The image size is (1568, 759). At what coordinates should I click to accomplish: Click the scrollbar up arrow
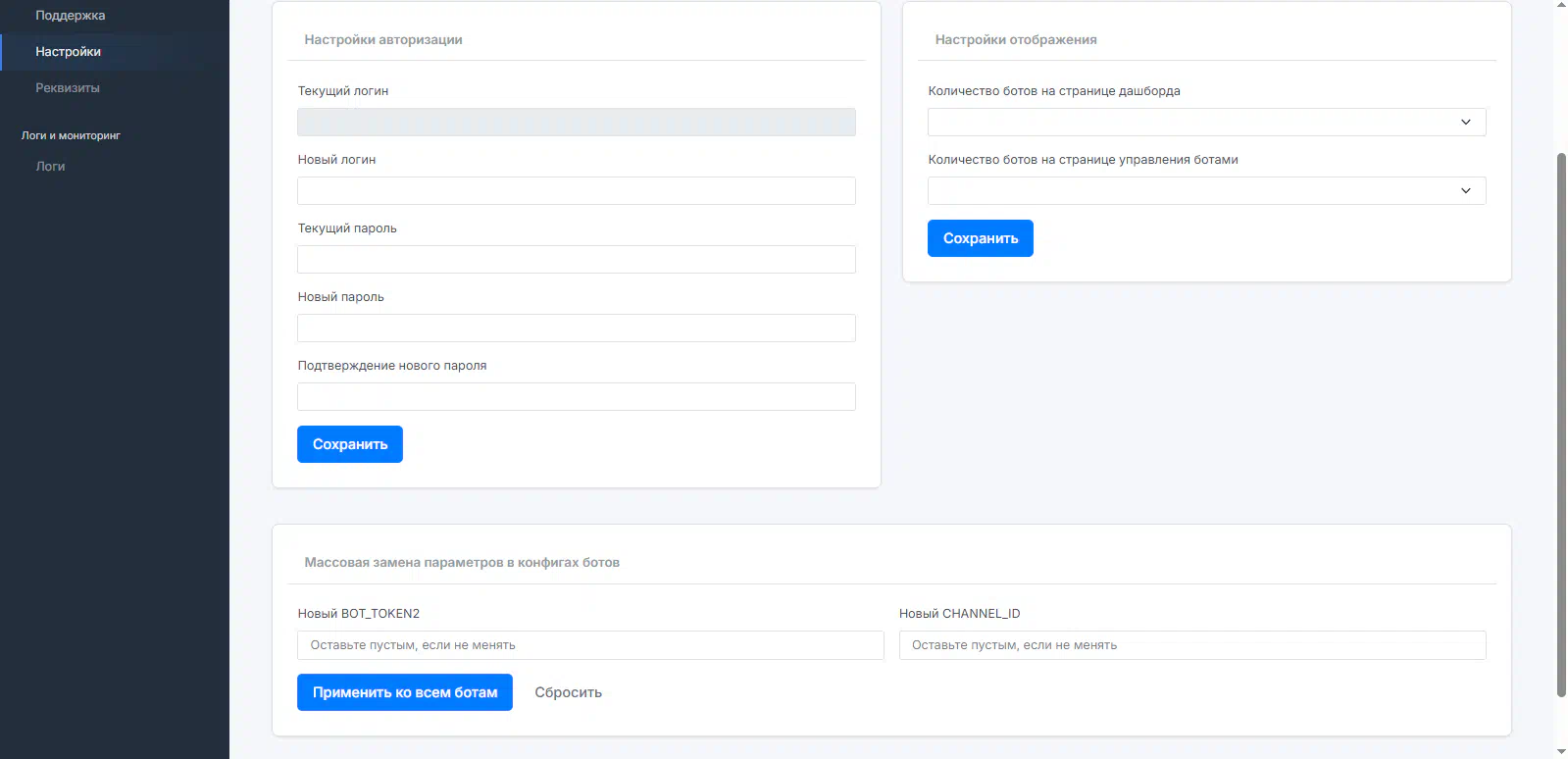click(x=1561, y=5)
